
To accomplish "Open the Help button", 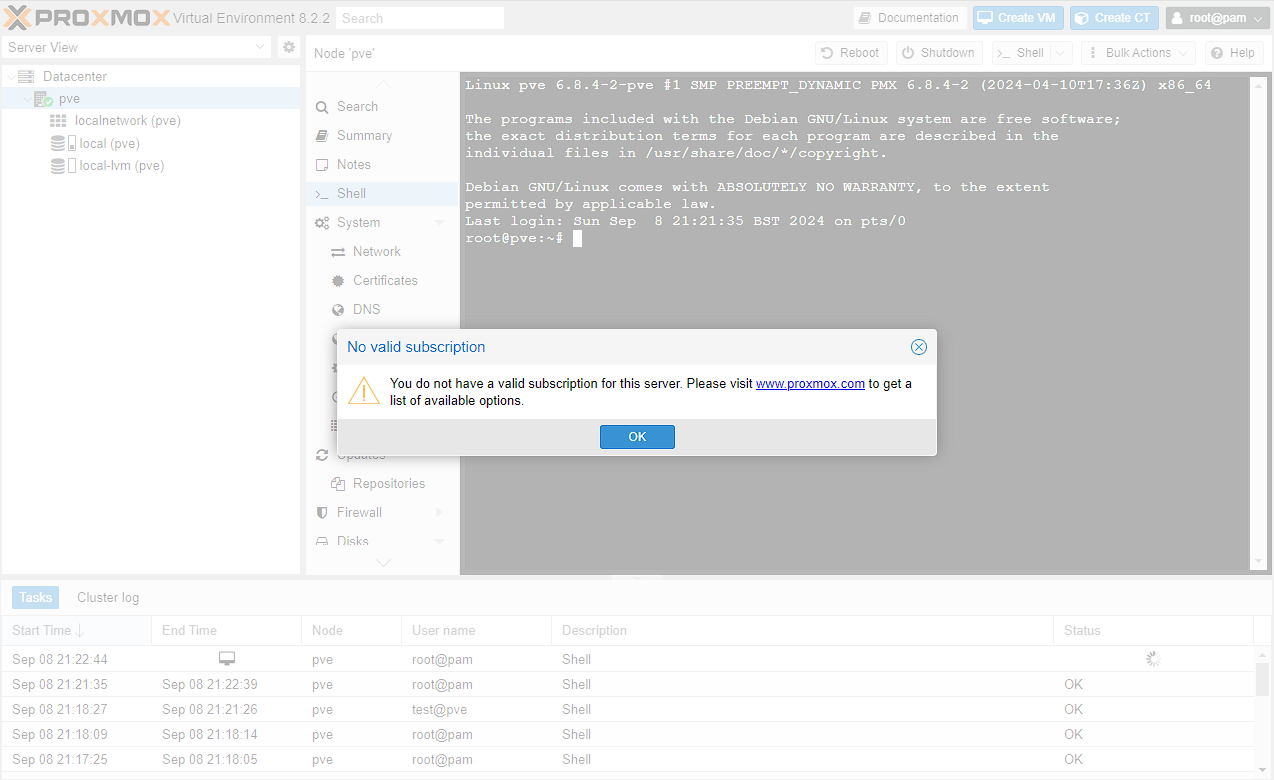I will pos(1231,53).
